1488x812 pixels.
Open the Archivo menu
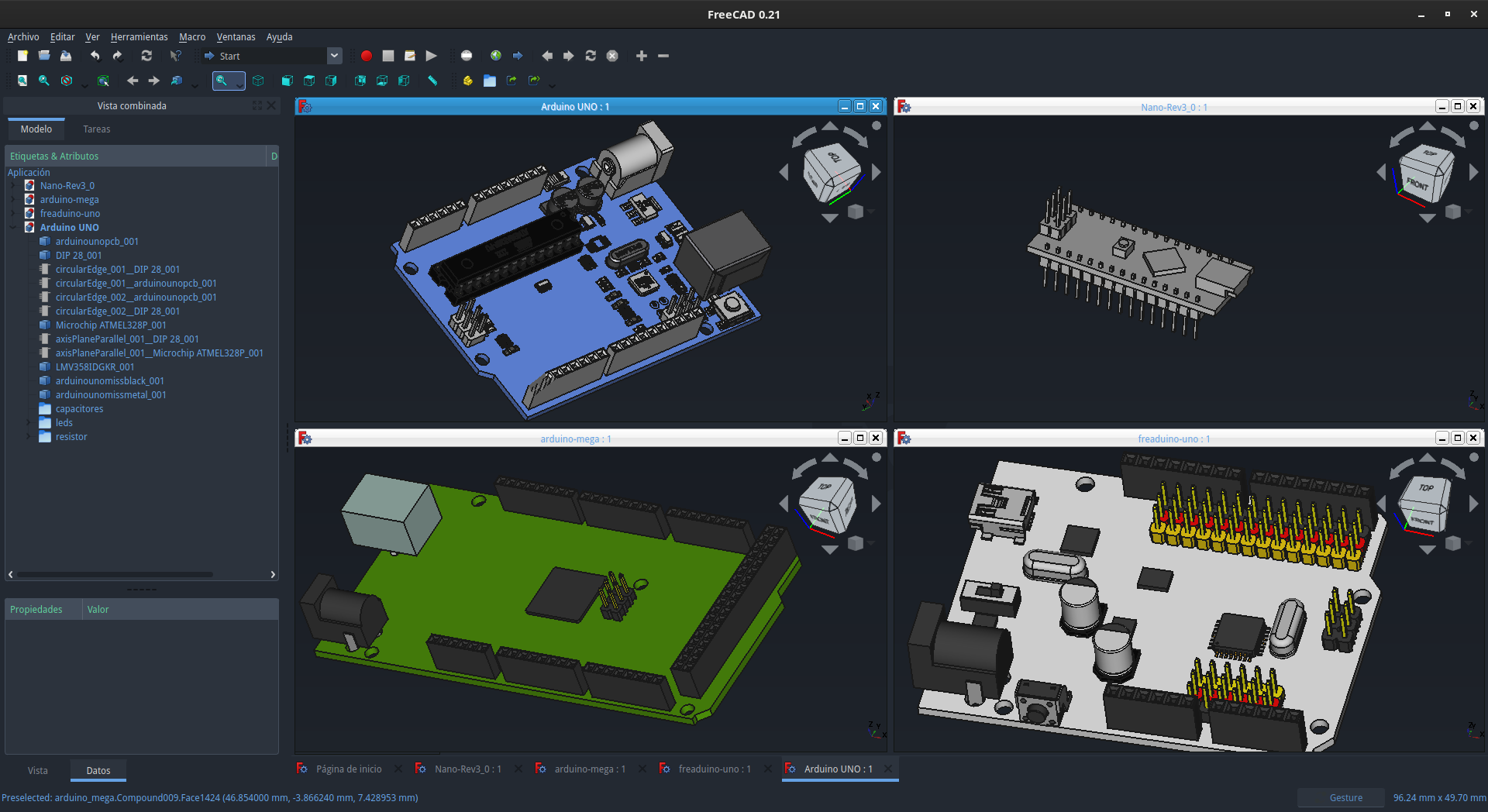pos(23,36)
